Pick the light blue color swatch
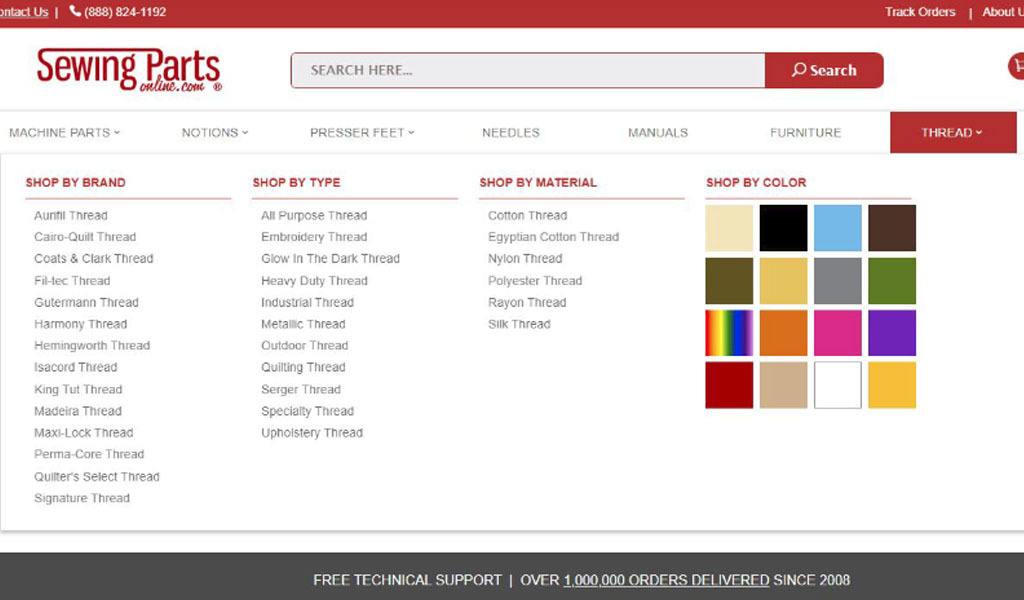The width and height of the screenshot is (1024, 600). (x=837, y=228)
